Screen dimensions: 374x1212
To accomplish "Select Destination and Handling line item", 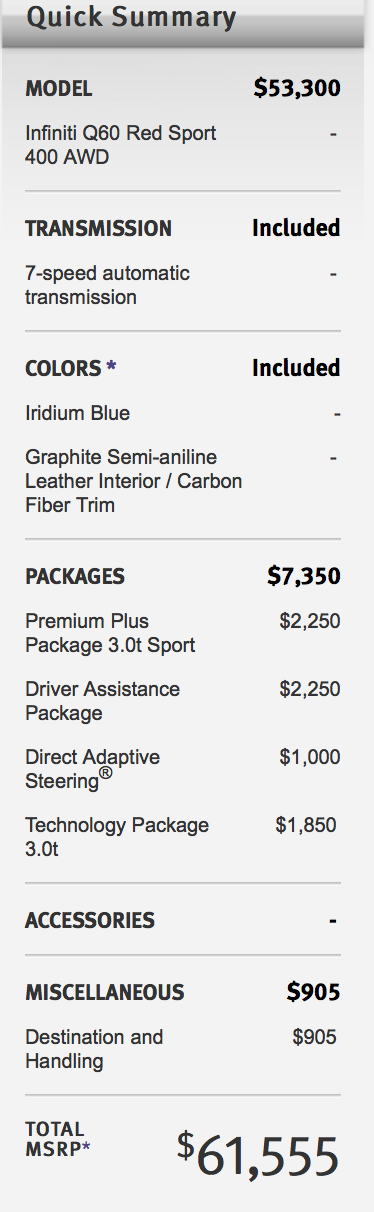I will pyautogui.click(x=94, y=1049).
